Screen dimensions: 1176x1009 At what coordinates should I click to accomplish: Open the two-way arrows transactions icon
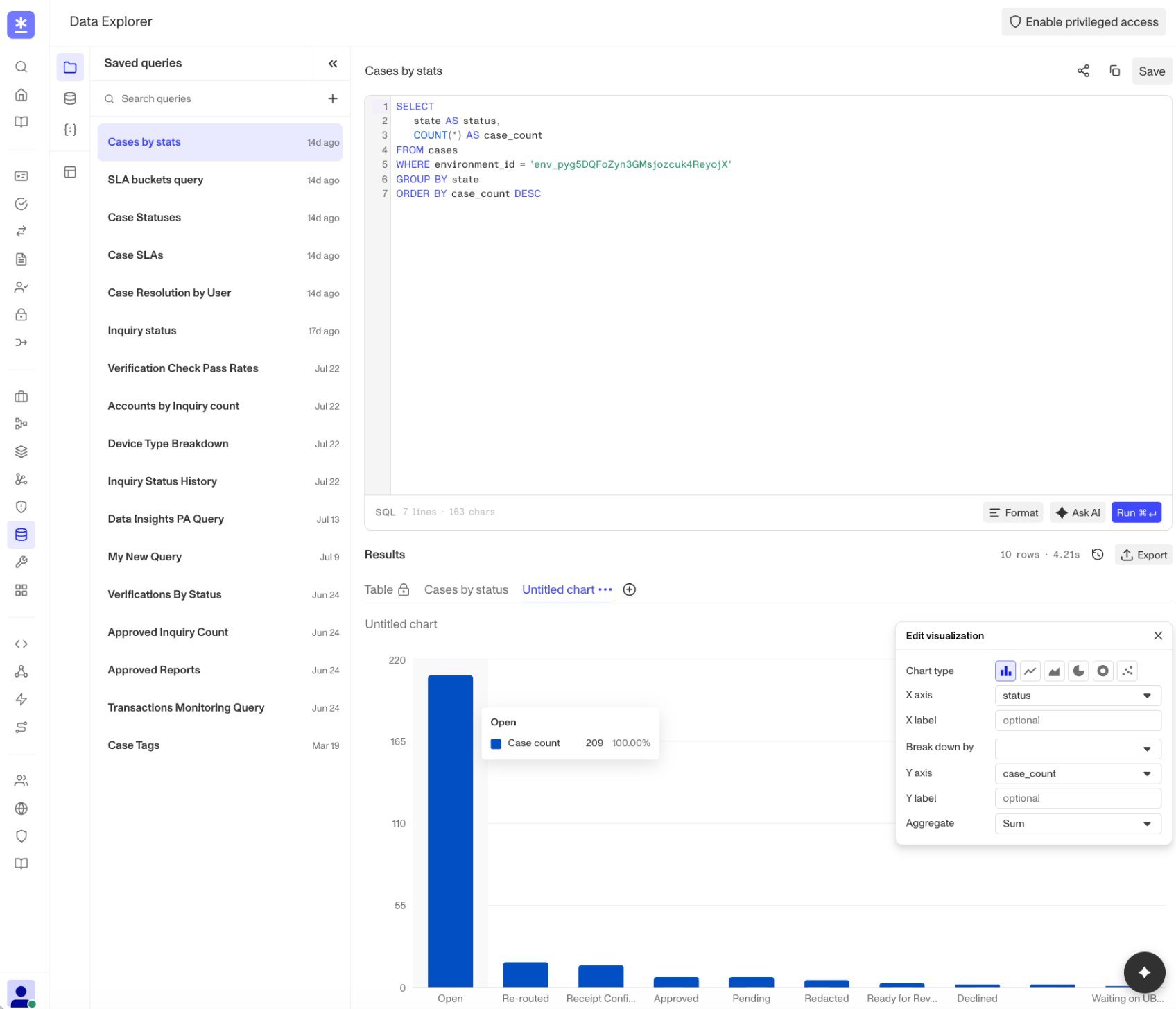pyautogui.click(x=21, y=232)
